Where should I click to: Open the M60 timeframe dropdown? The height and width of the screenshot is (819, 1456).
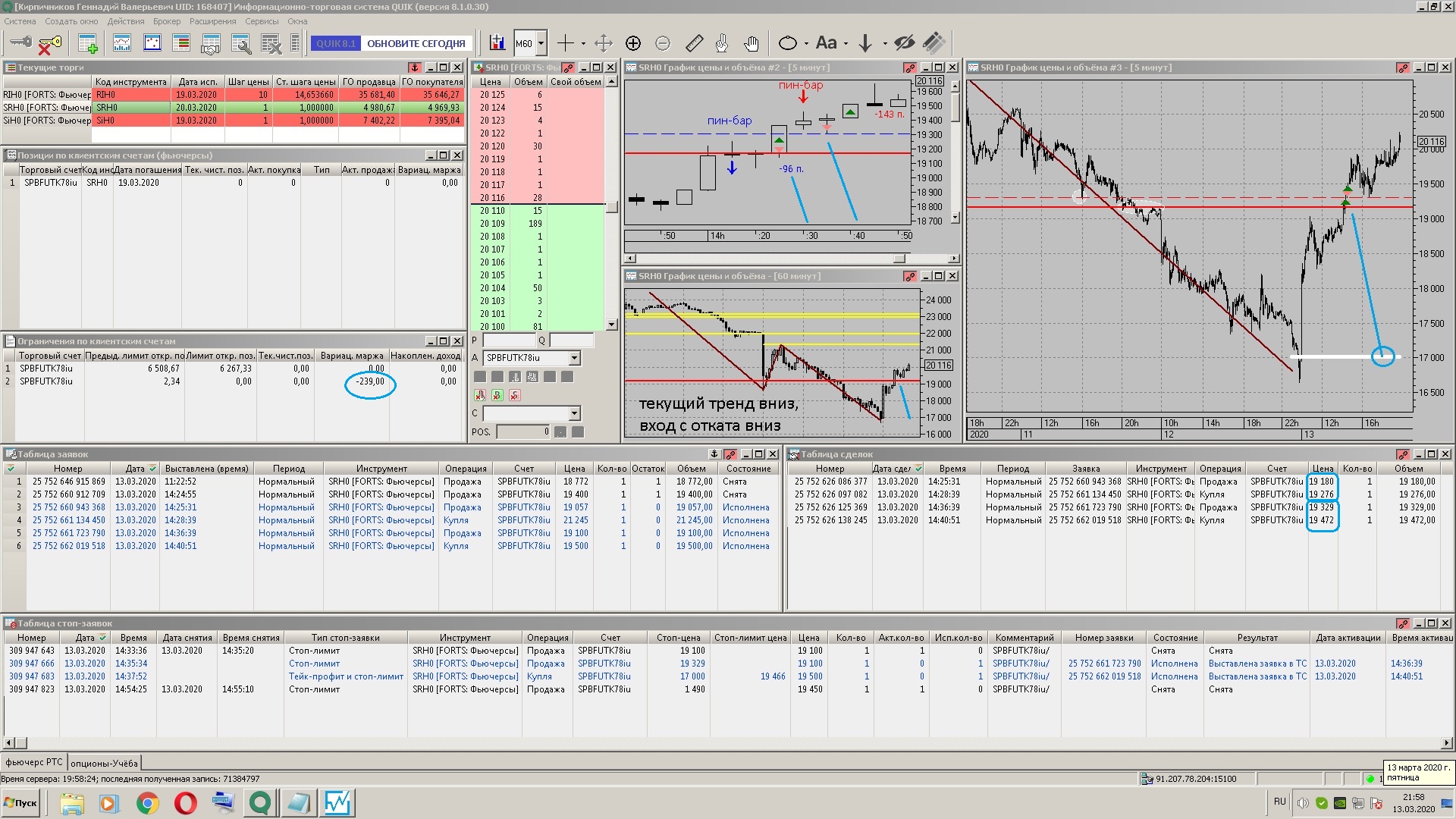coord(541,43)
